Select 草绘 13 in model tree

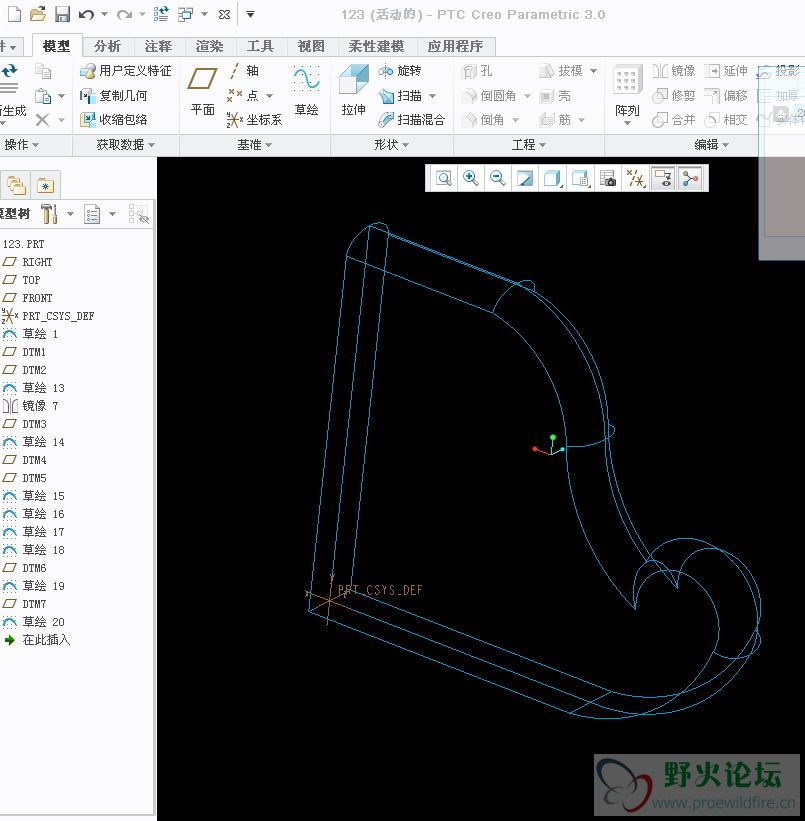[34, 388]
